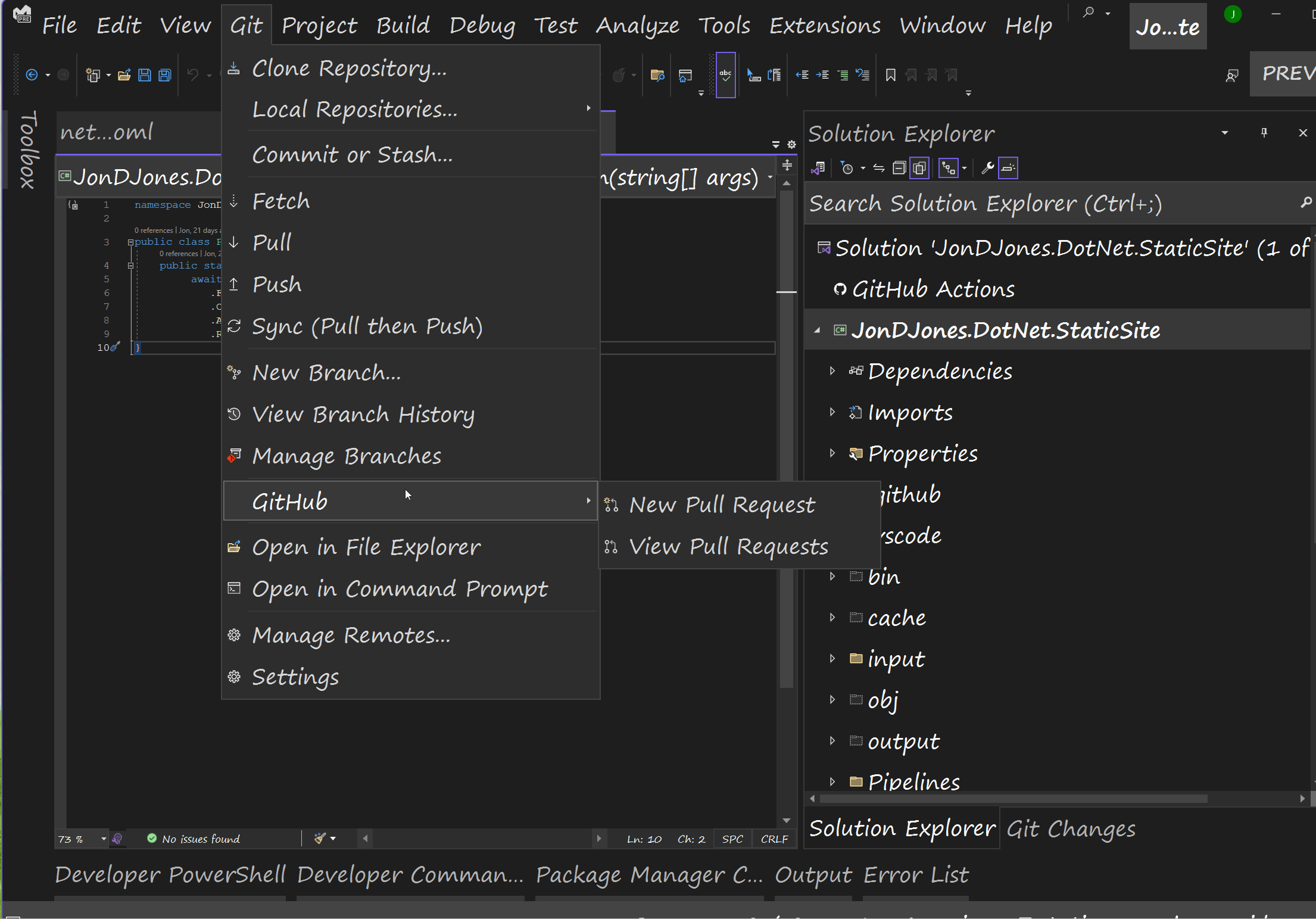The width and height of the screenshot is (1316, 919).
Task: Click Navigate Backward arrow icon
Action: coord(32,75)
